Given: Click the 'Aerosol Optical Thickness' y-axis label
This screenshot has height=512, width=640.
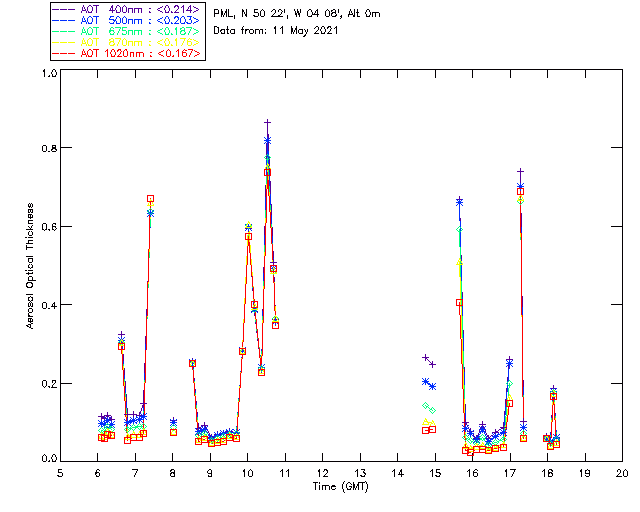Looking at the screenshot, I should coord(31,266).
